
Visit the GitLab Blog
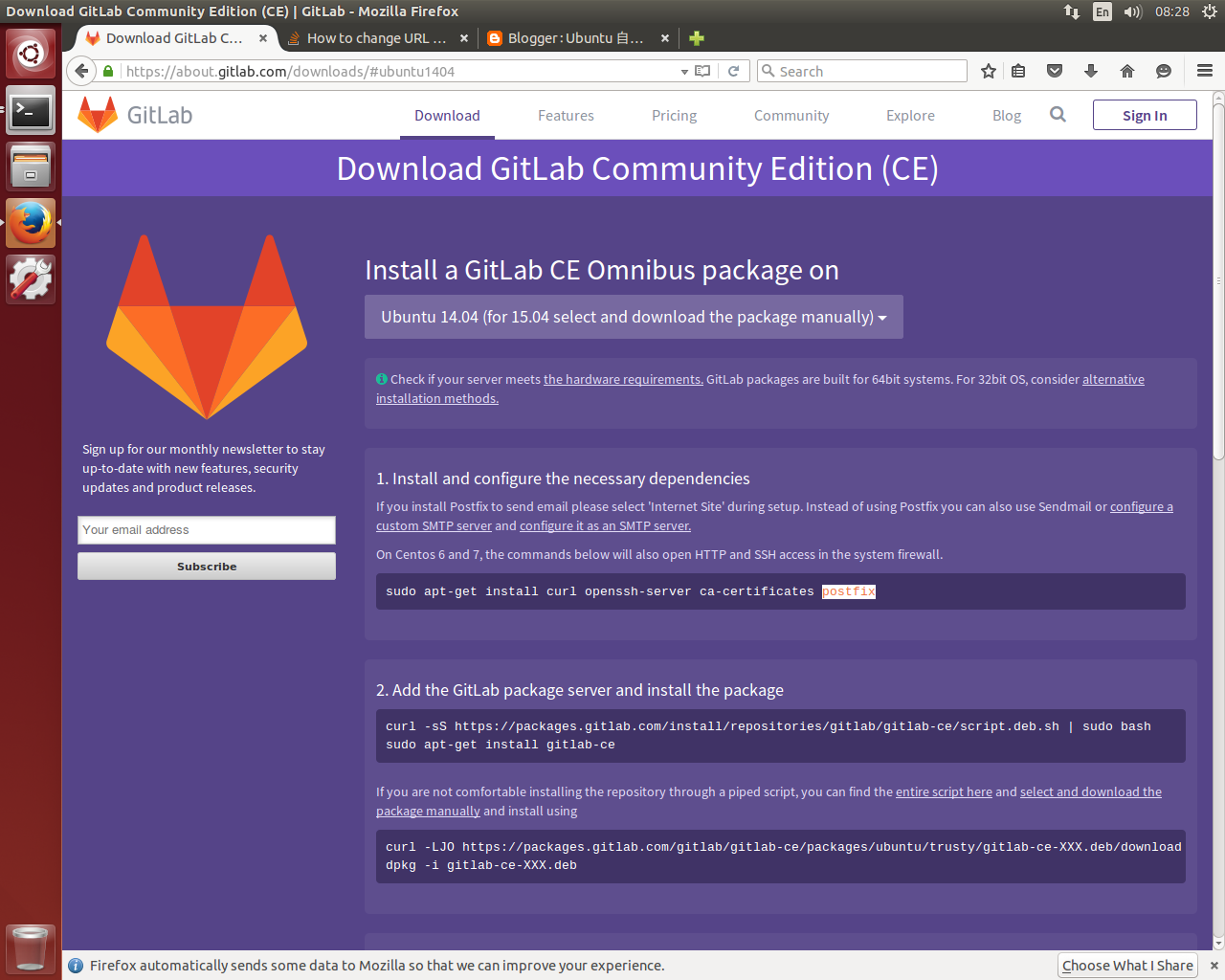coord(1007,115)
